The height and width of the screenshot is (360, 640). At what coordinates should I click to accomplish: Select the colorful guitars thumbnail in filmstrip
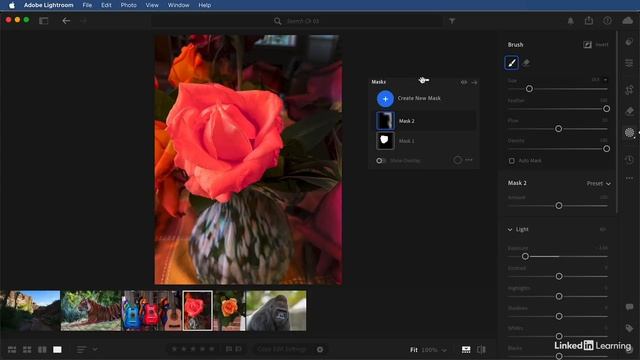coord(152,311)
